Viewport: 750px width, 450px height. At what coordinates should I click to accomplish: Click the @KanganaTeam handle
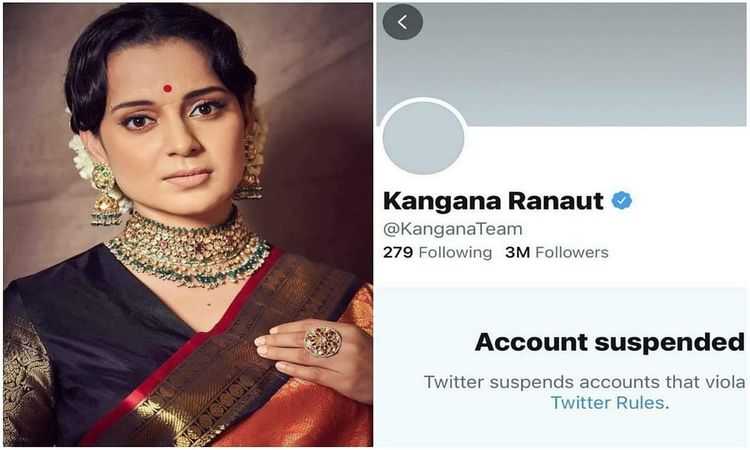point(452,229)
